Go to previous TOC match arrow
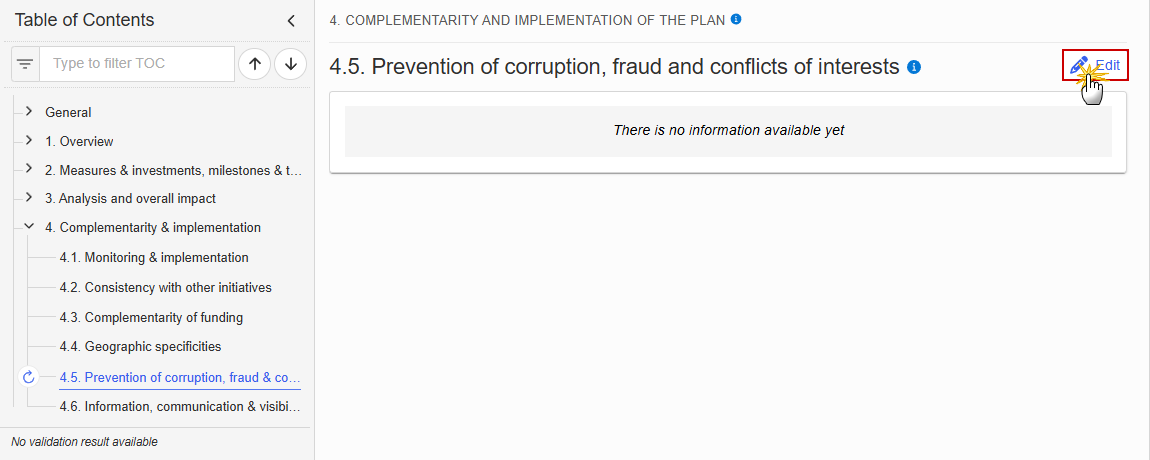The width and height of the screenshot is (1150, 460). (x=254, y=64)
